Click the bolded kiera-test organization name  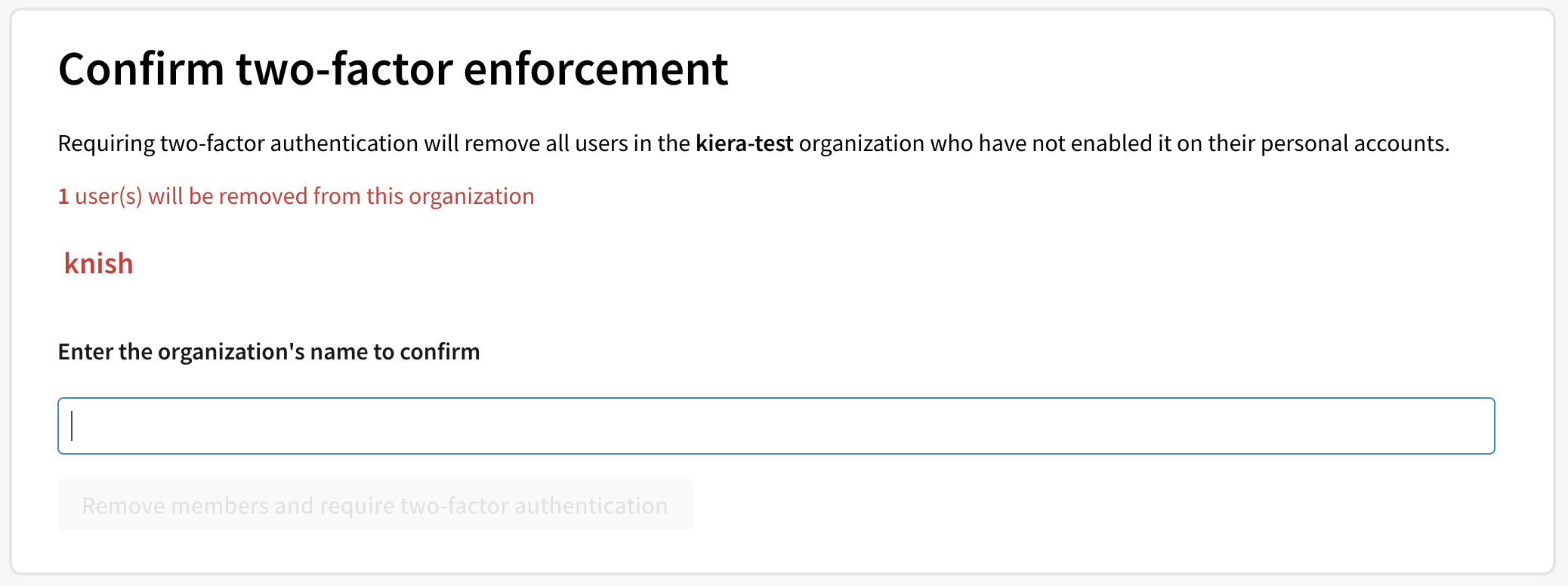pyautogui.click(x=745, y=142)
